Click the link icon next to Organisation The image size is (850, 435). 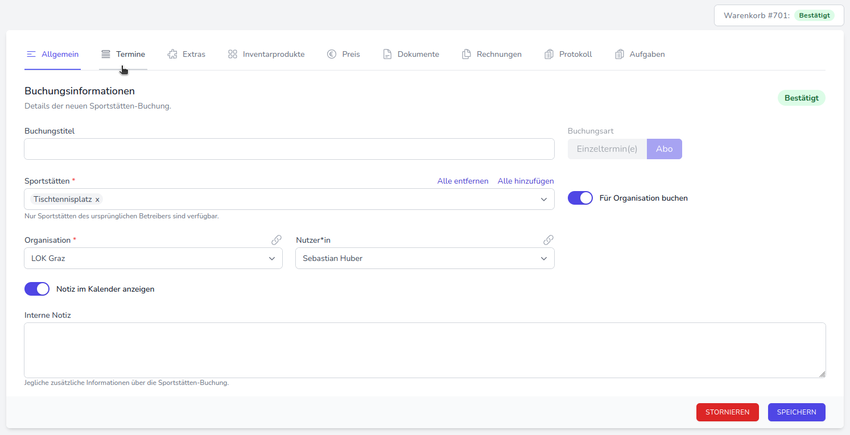[276, 240]
